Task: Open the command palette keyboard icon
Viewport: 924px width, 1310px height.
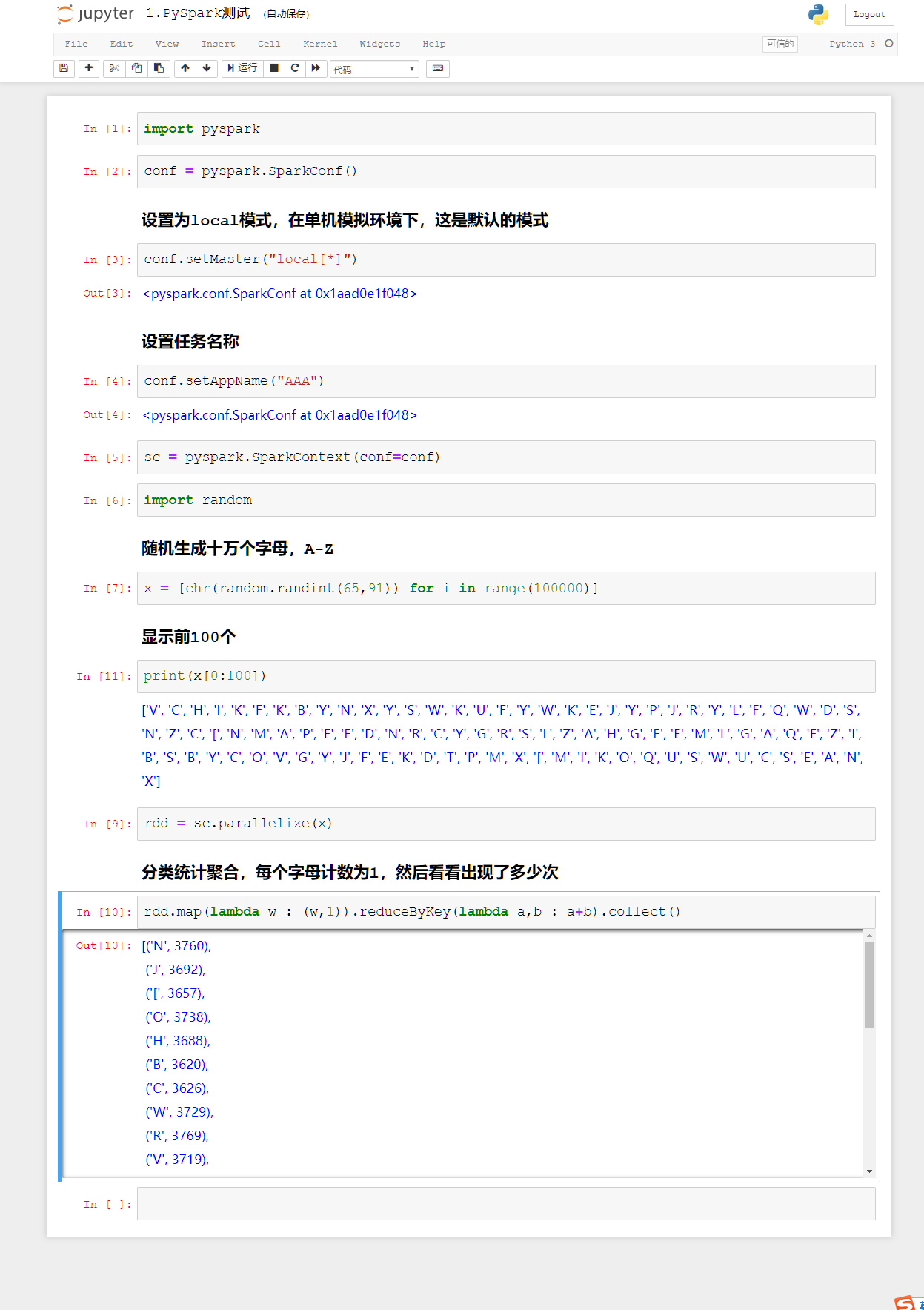Action: (438, 69)
